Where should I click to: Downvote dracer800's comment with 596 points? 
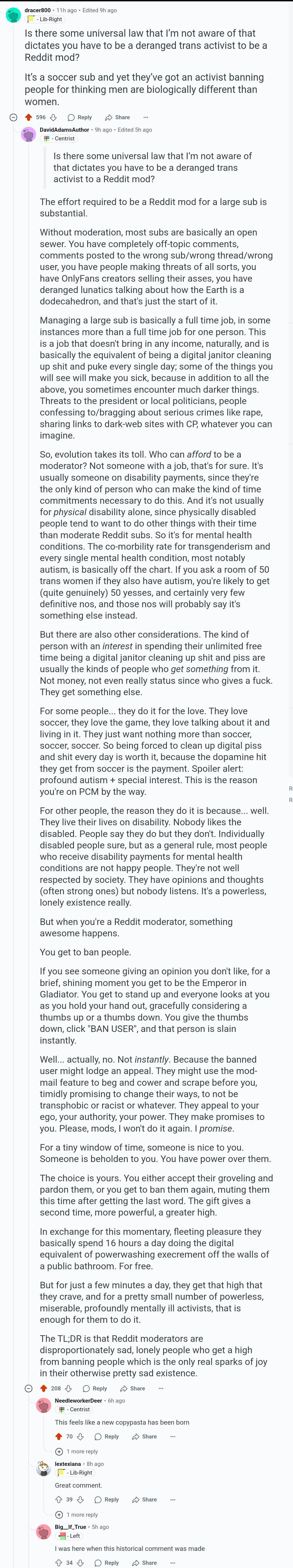click(x=53, y=118)
